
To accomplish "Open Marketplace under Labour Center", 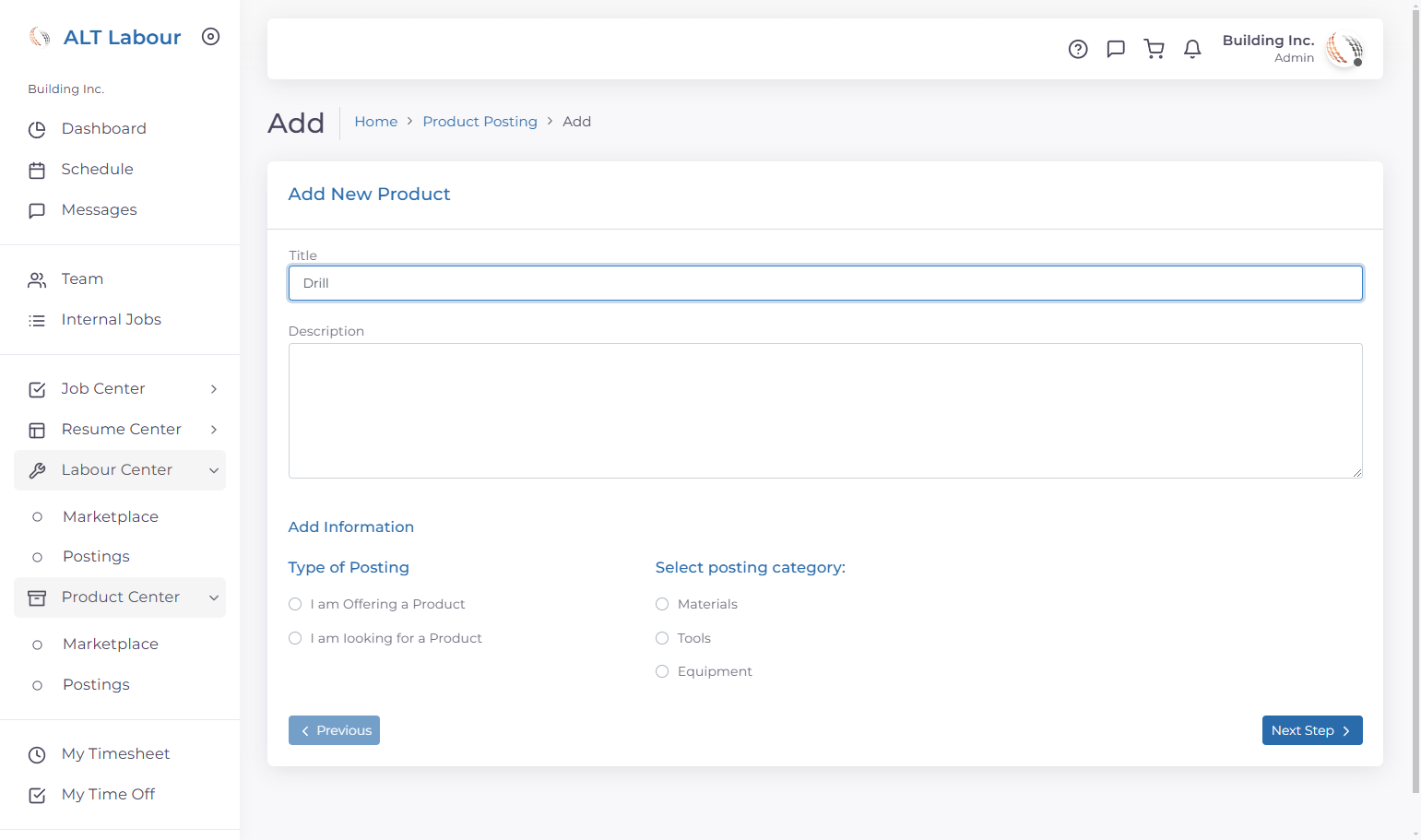I will coord(111,516).
